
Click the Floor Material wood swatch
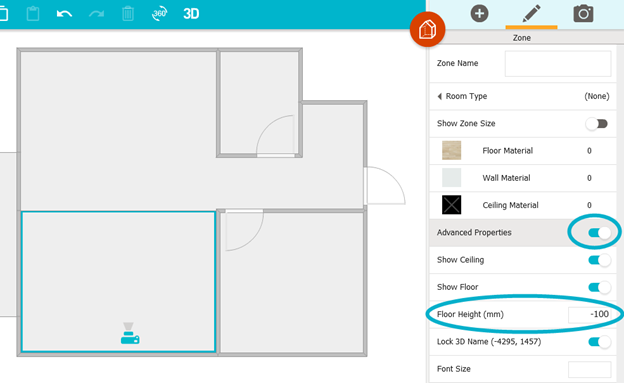452,150
